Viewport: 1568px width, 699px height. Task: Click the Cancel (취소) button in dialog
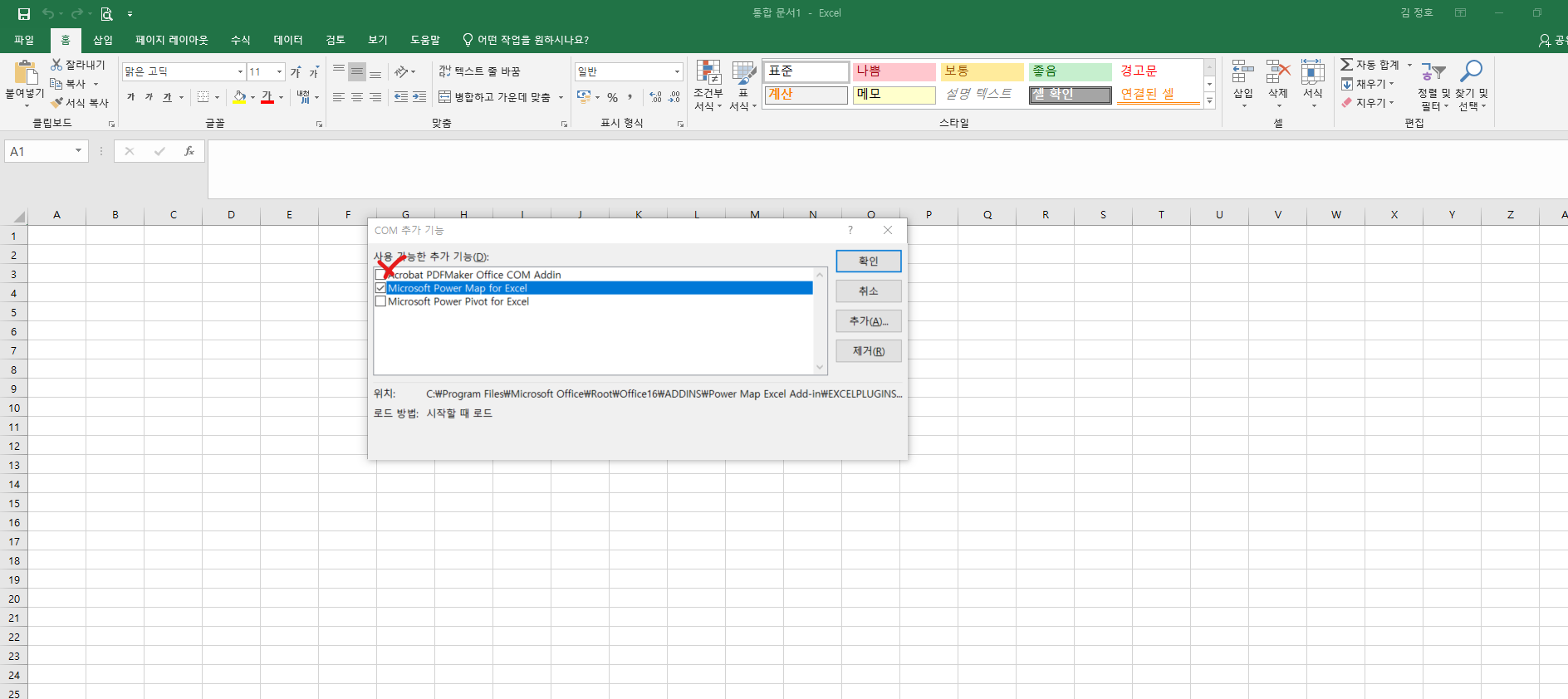tap(869, 291)
